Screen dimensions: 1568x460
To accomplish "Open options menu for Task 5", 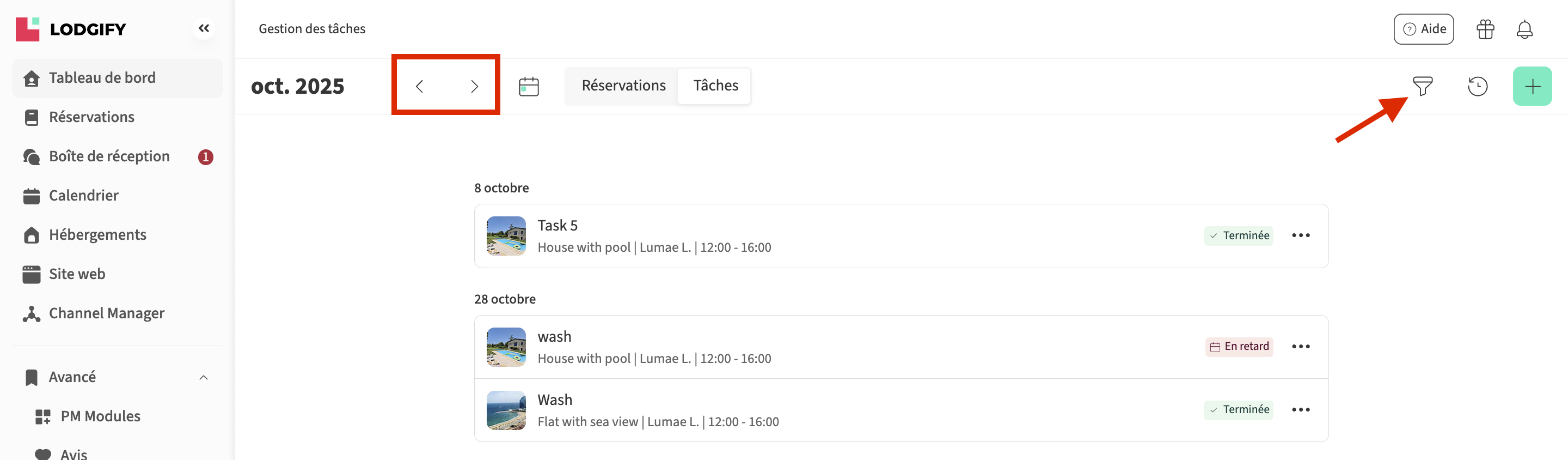I will (x=1300, y=235).
